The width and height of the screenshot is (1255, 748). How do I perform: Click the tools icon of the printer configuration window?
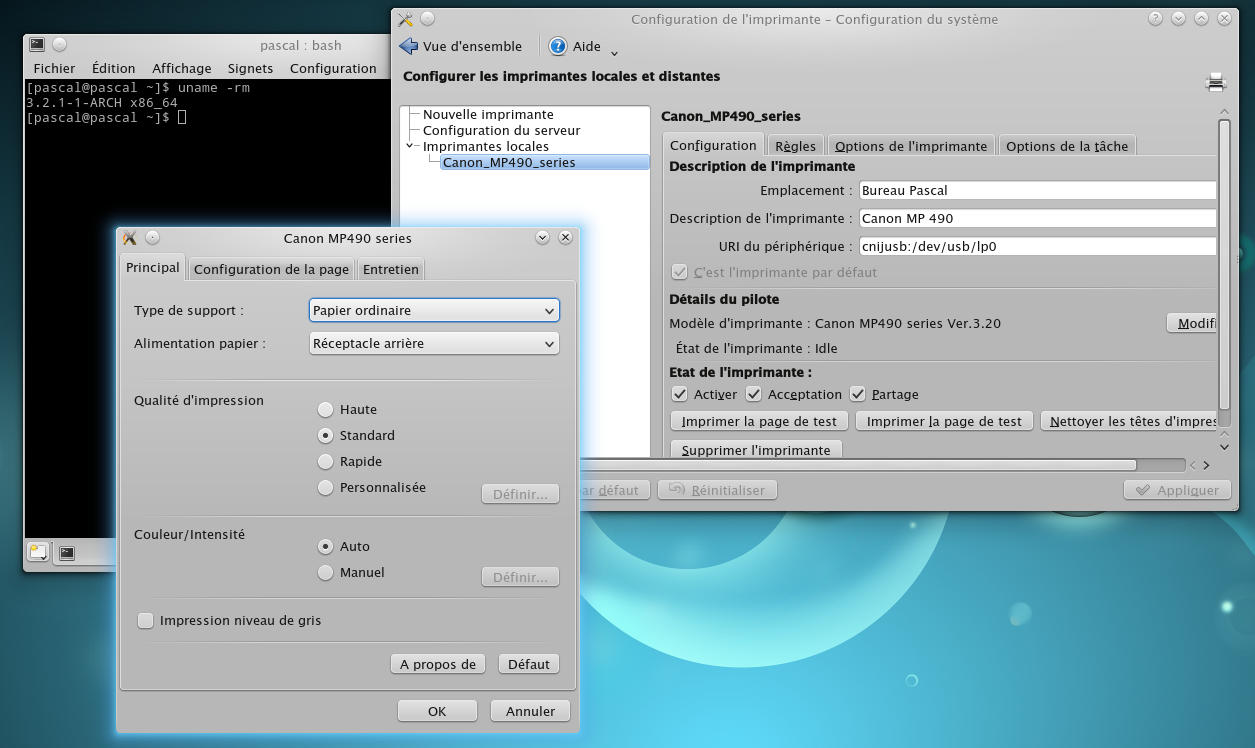click(405, 19)
